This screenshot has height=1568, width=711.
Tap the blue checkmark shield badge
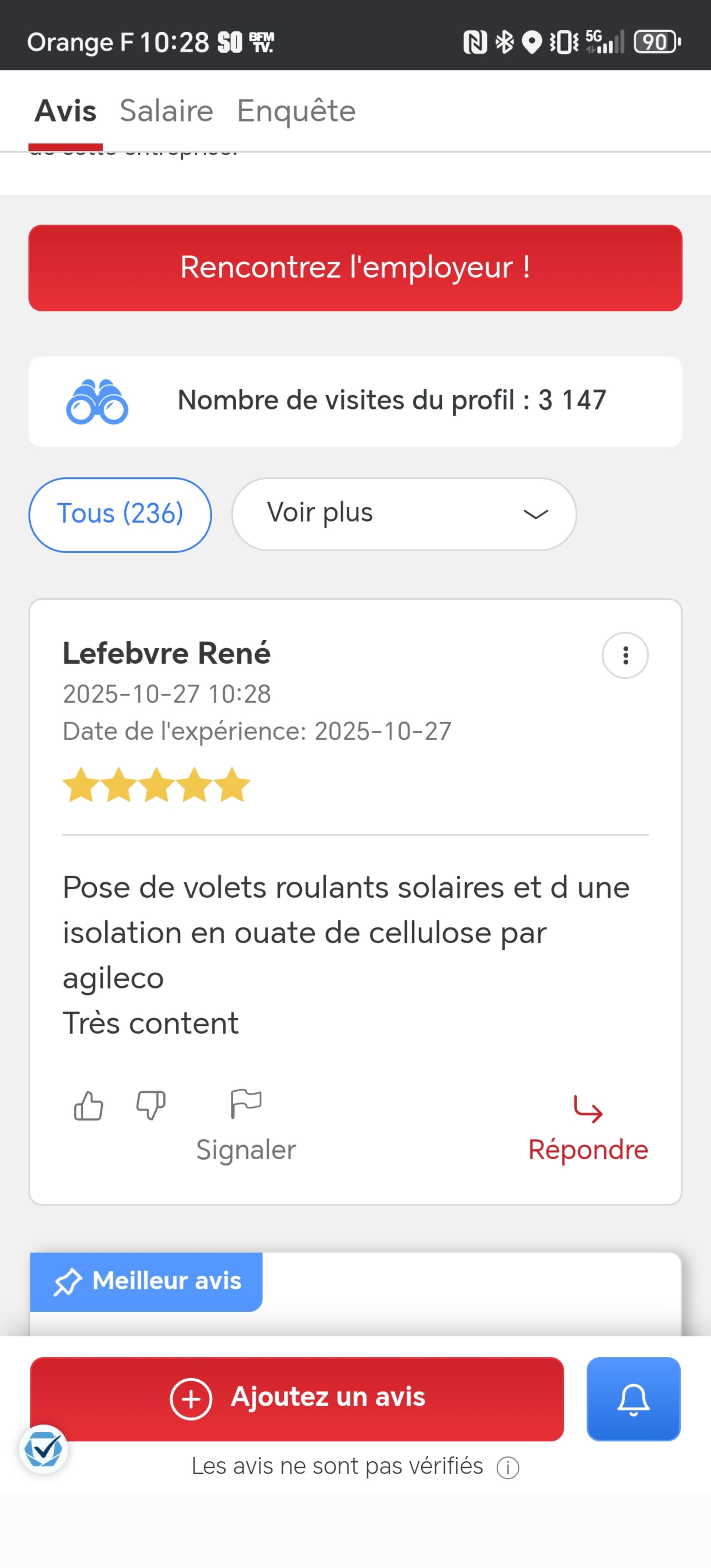click(x=43, y=1449)
